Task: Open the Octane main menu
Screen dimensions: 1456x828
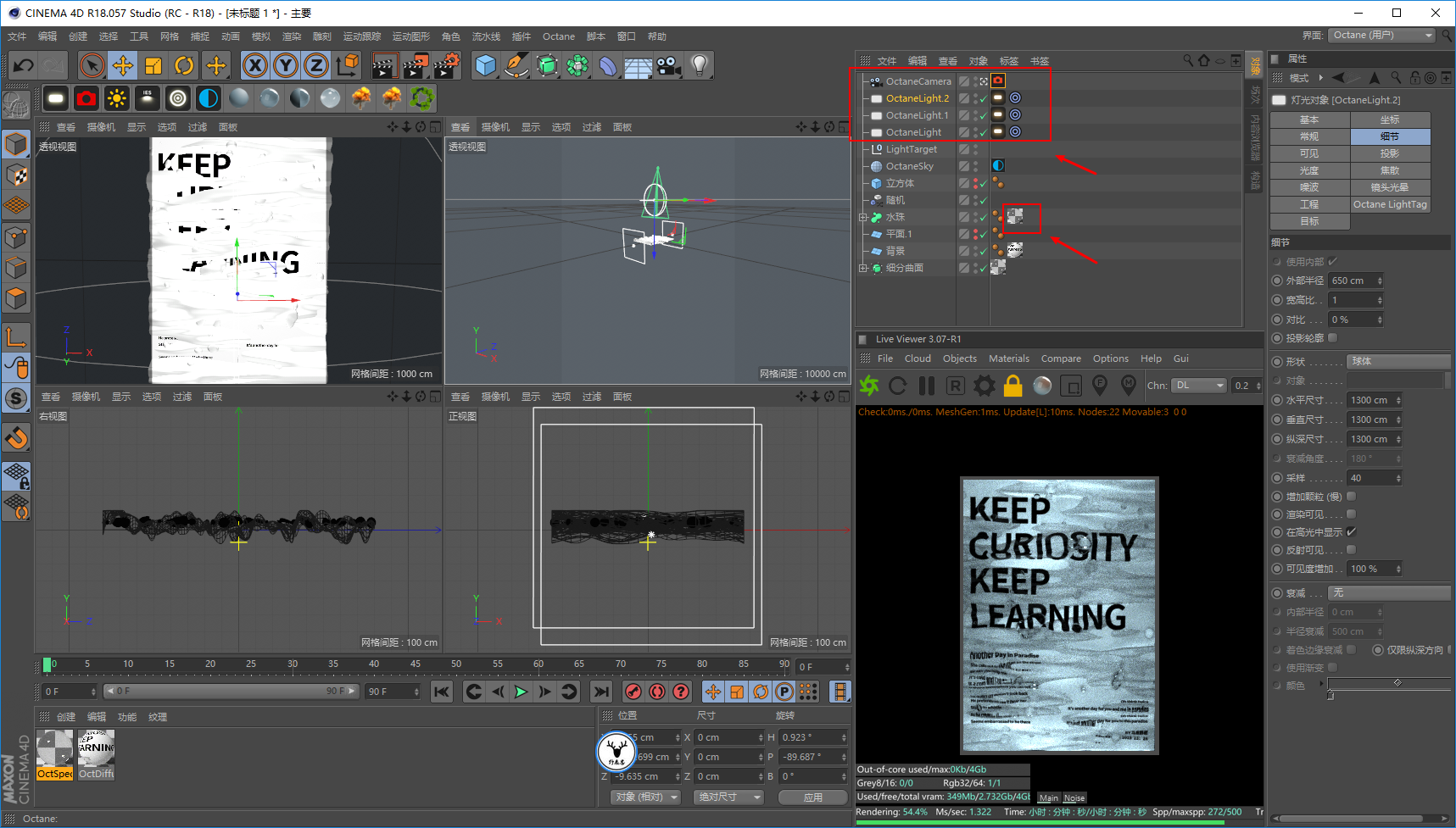Action: coord(559,36)
